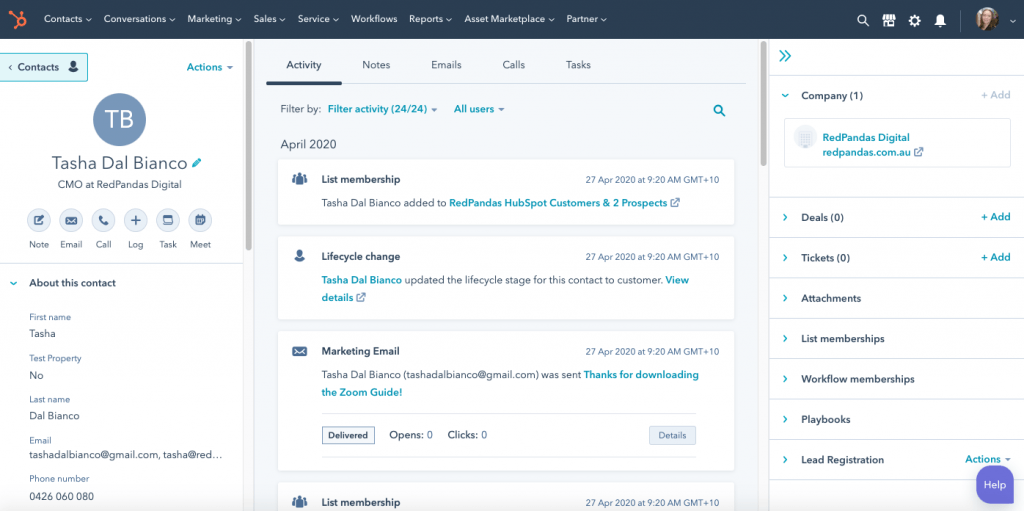Open external link icon next to redpandas.com.au

click(x=918, y=152)
